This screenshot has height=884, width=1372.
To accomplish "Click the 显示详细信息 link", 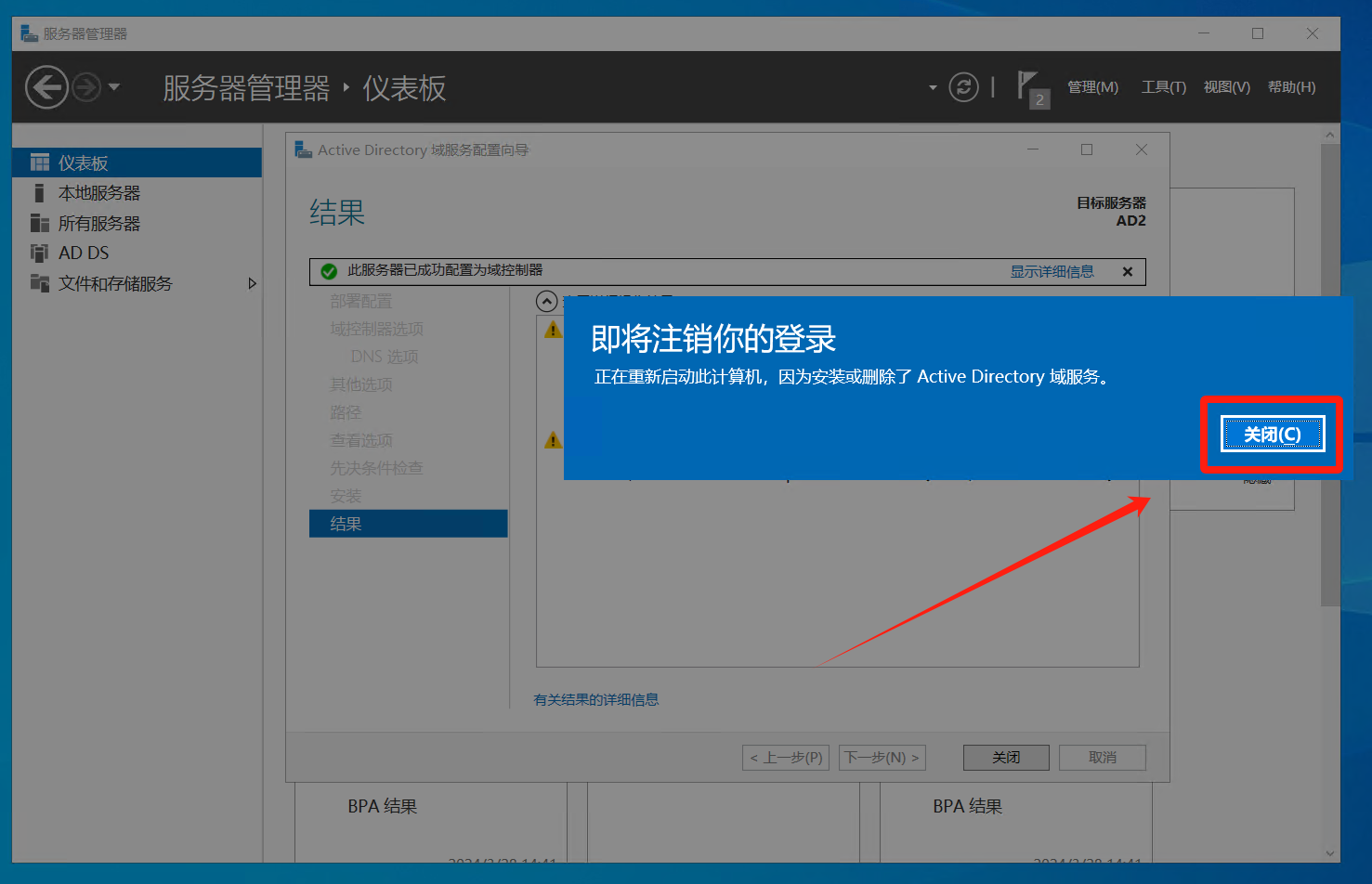I will coord(1052,272).
